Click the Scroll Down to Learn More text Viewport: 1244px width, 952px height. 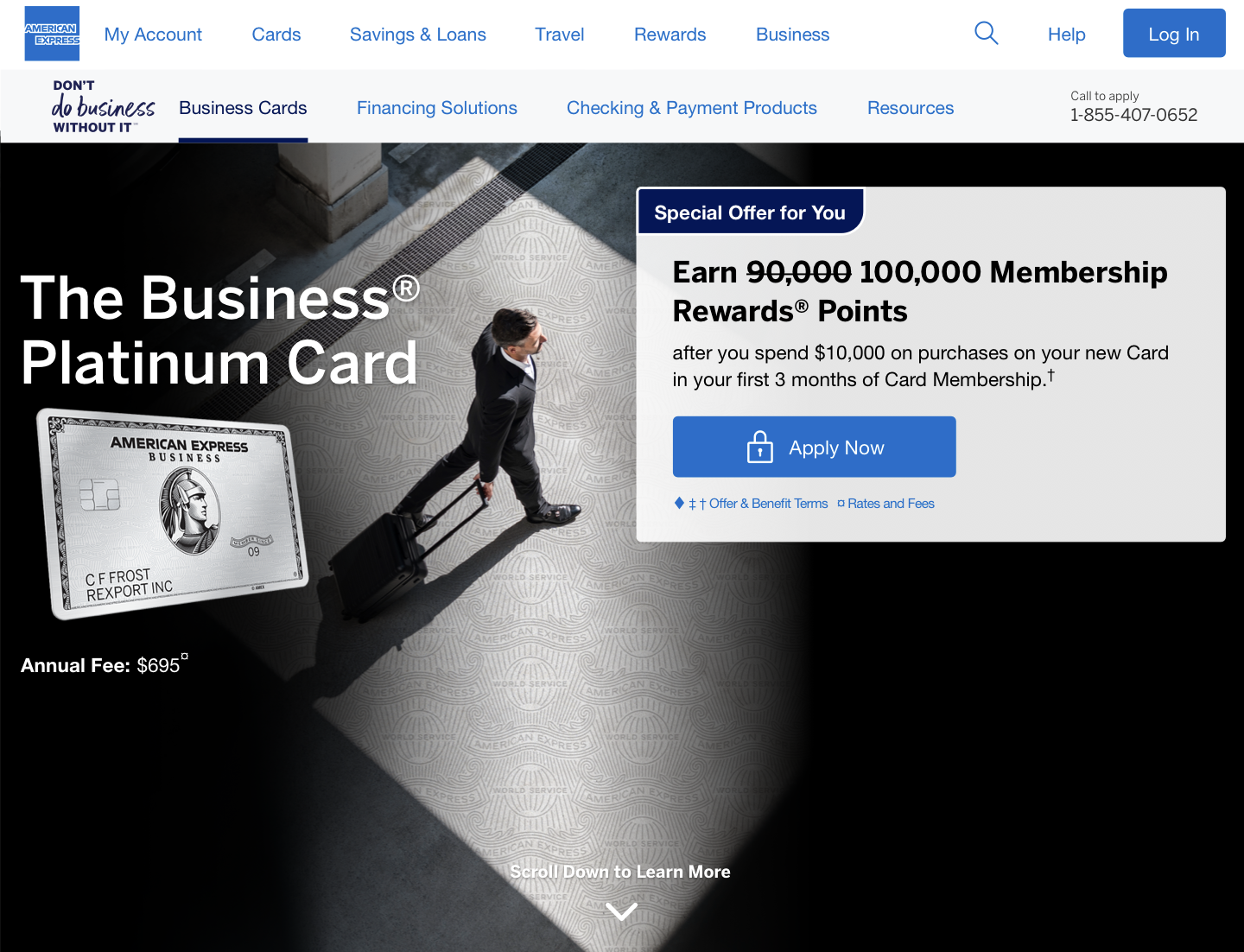coord(620,872)
